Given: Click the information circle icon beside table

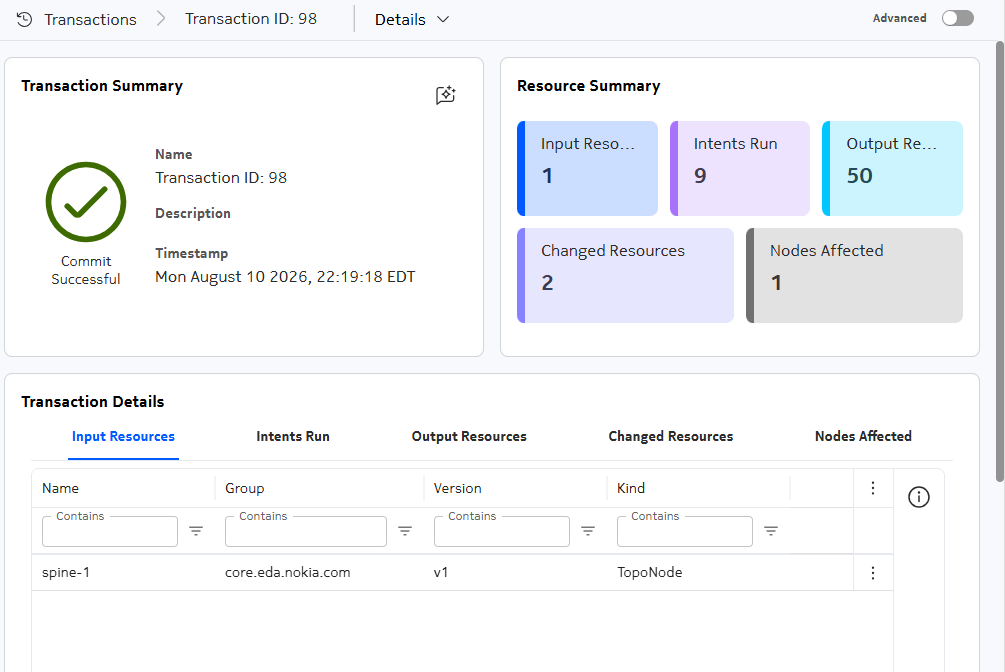Looking at the screenshot, I should click(918, 497).
